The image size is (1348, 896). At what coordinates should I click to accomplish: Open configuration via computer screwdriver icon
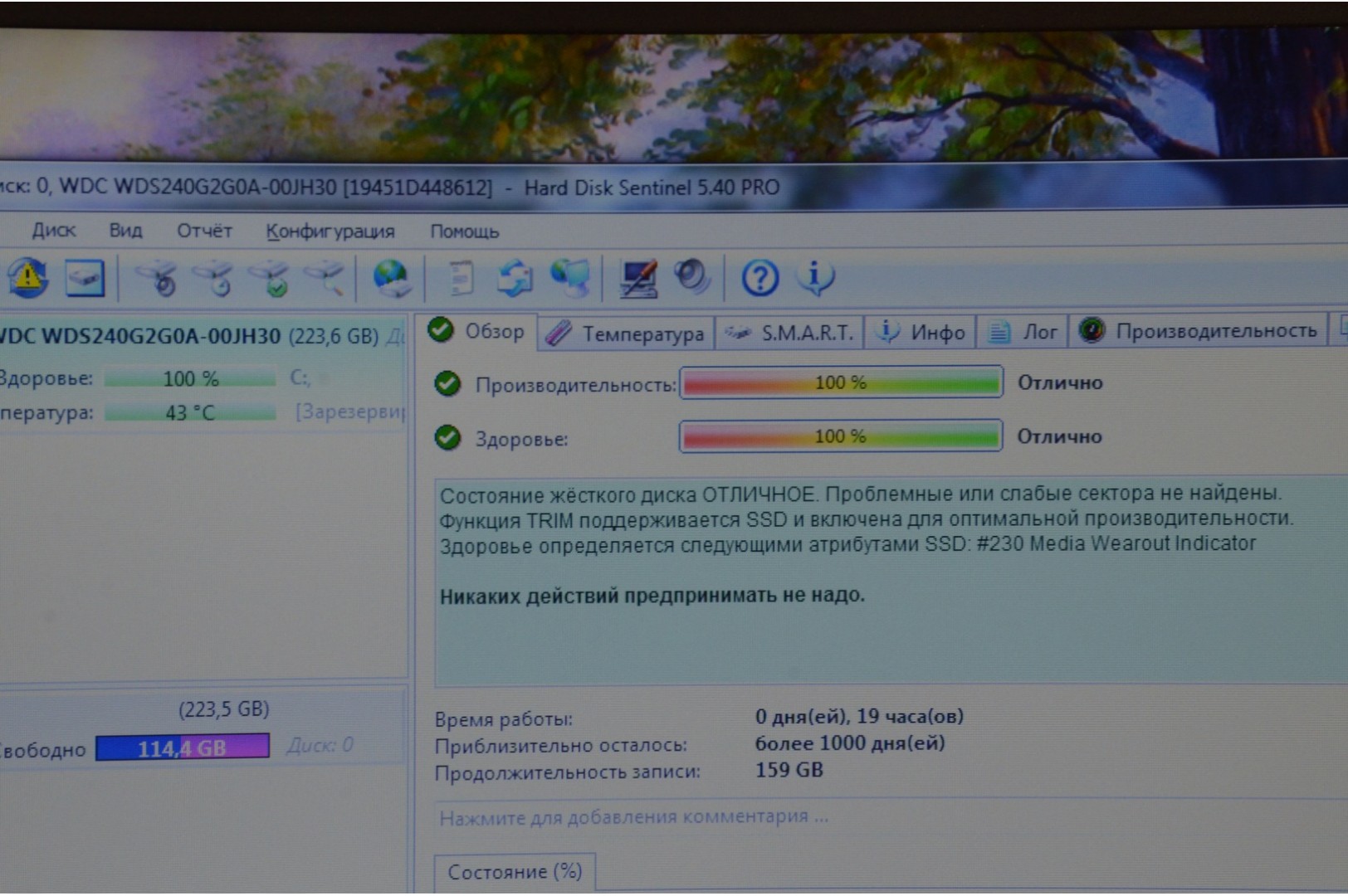click(x=638, y=279)
